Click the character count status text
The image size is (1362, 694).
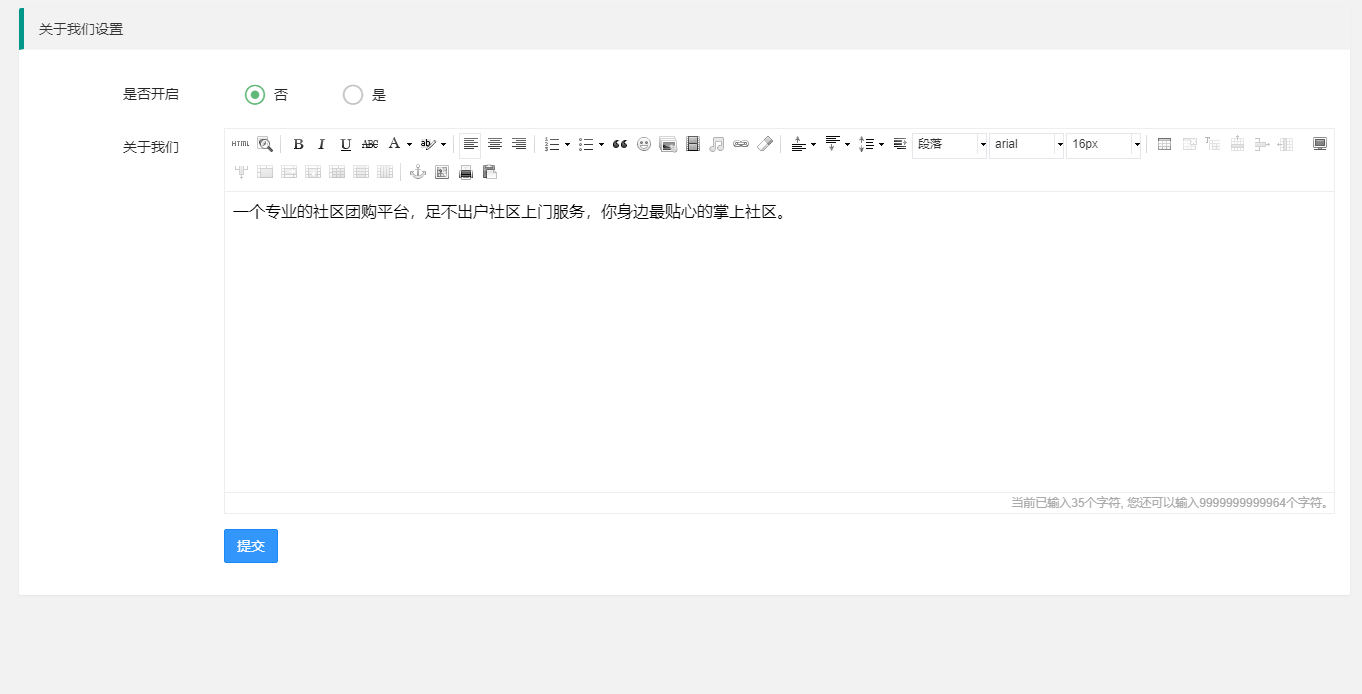click(x=1170, y=503)
